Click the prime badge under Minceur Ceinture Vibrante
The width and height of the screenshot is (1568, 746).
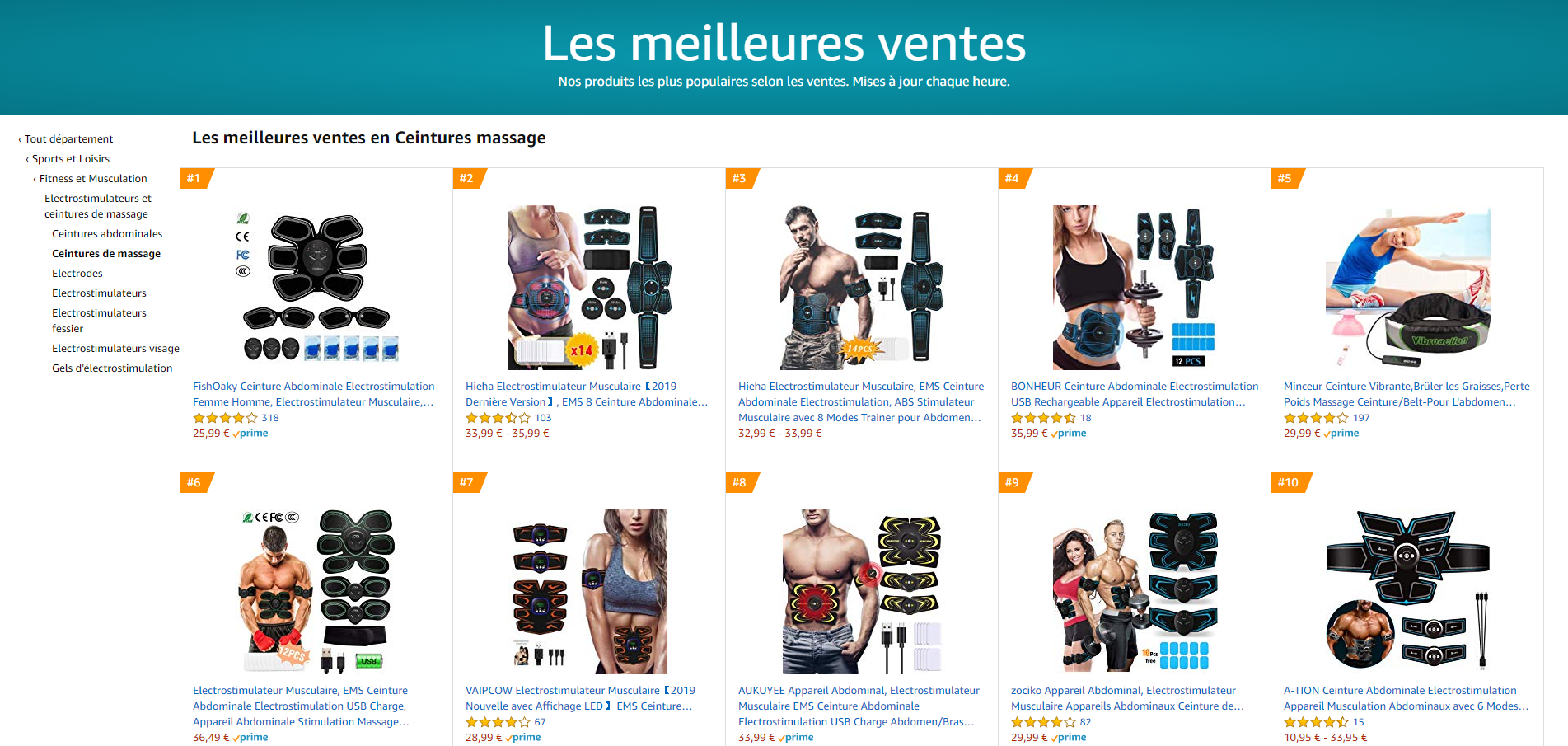(1341, 434)
